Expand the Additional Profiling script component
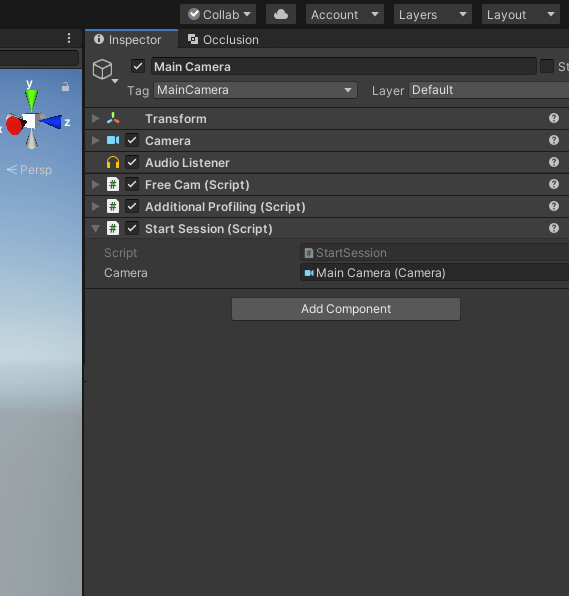Screen dimensions: 569x596 (x=95, y=207)
